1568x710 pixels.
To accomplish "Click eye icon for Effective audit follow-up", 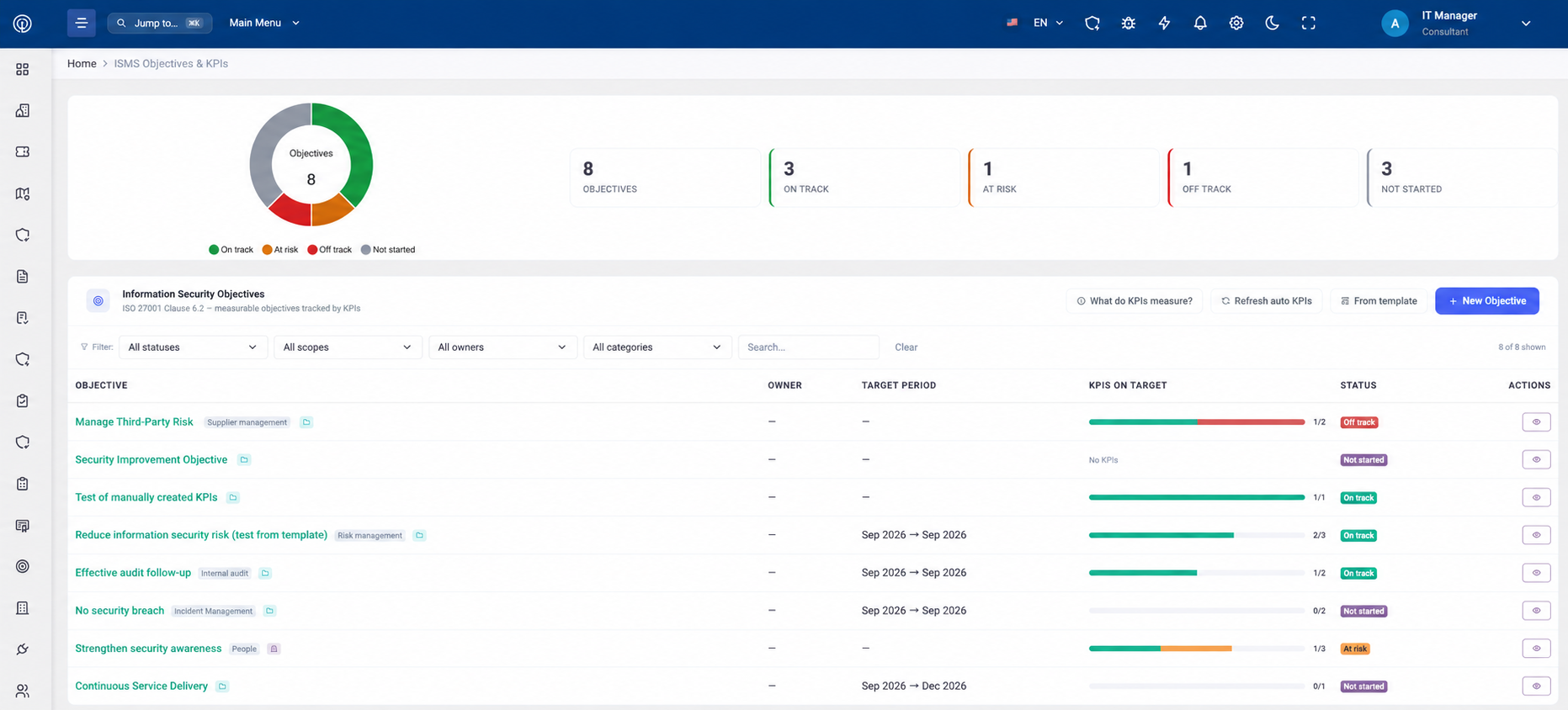I will (x=1536, y=573).
